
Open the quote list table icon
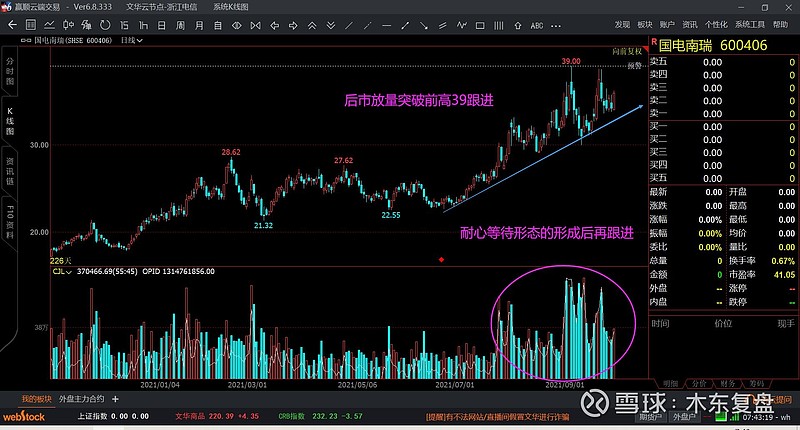click(x=31, y=25)
